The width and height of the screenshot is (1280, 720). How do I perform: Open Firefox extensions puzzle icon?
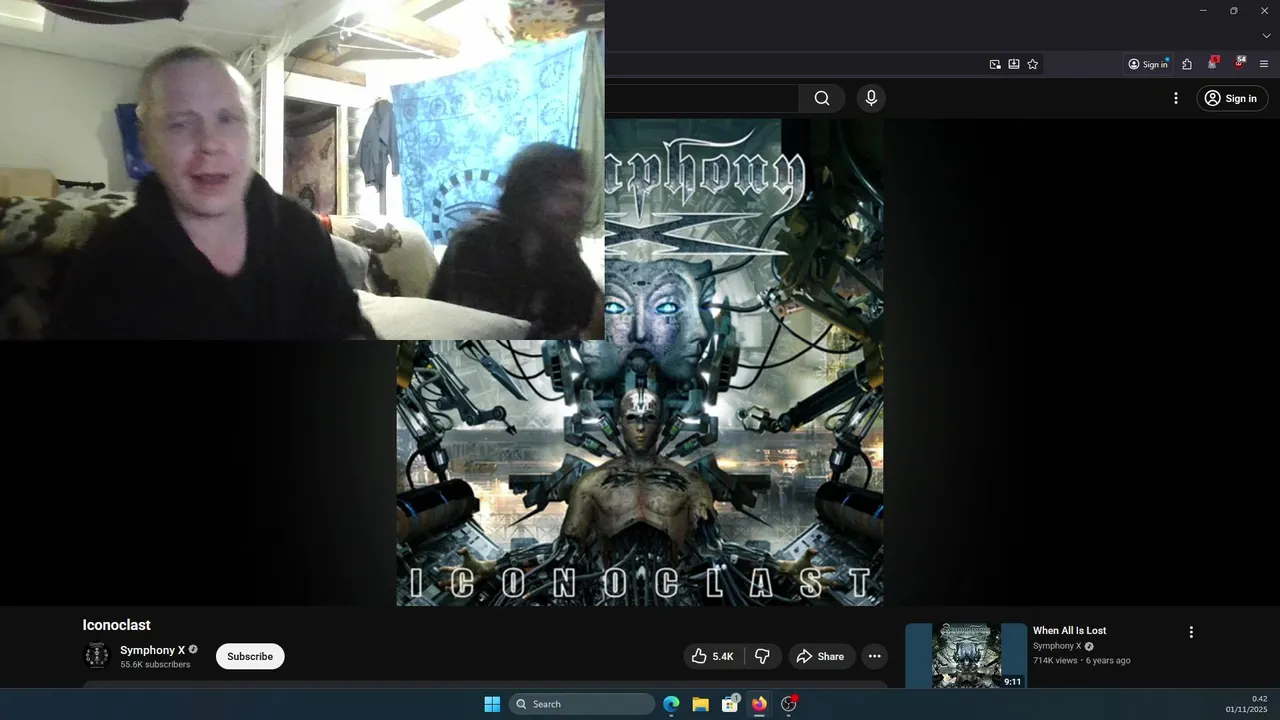(1187, 64)
